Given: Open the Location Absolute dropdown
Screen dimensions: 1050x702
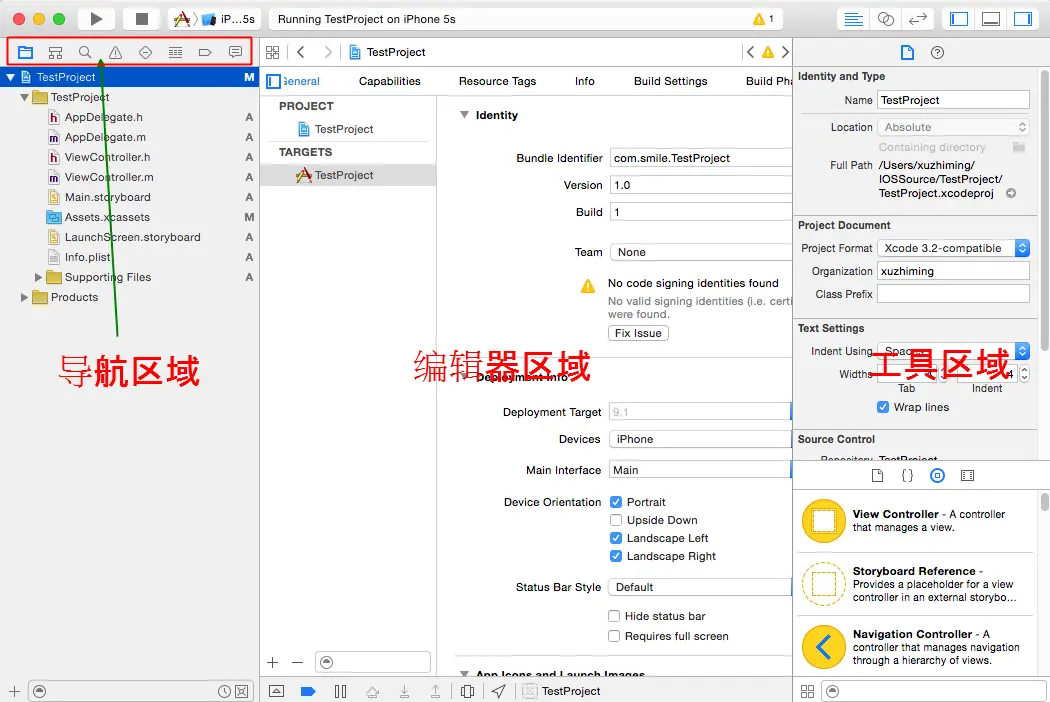Looking at the screenshot, I should tap(954, 127).
